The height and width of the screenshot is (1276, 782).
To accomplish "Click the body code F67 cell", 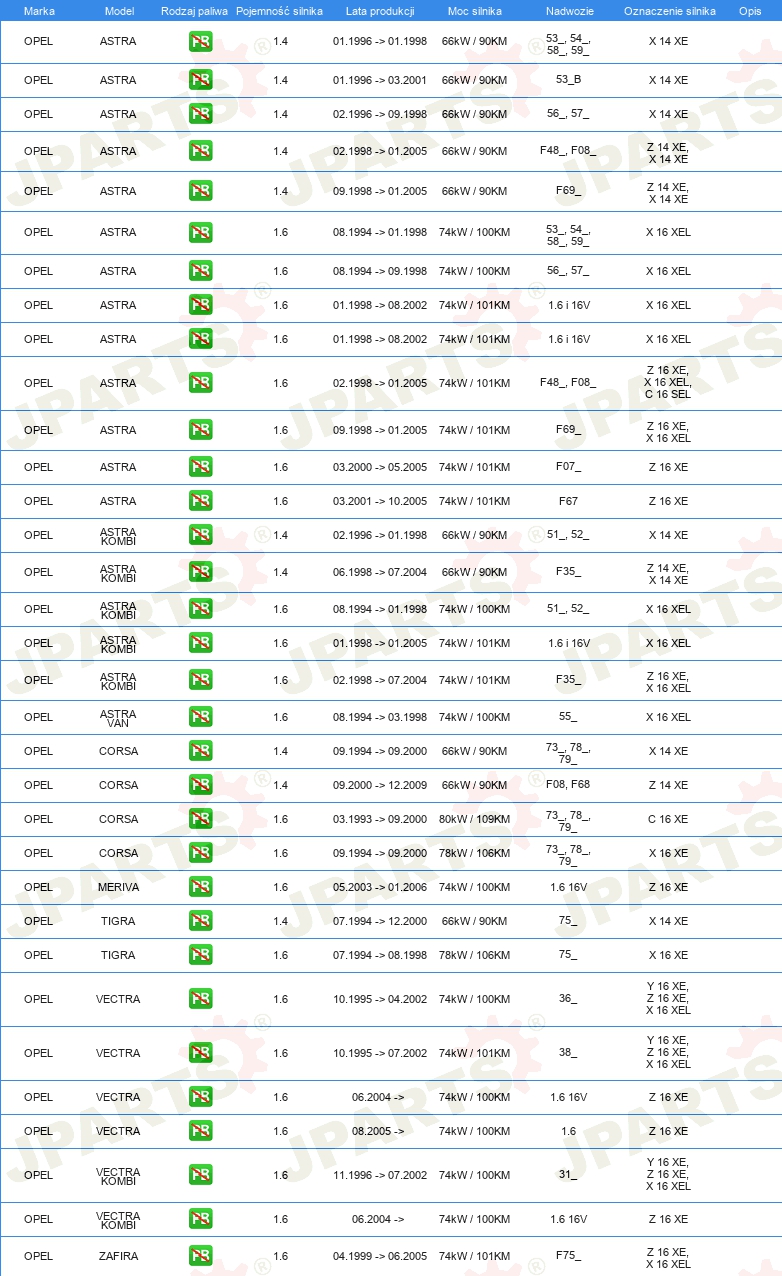I will tap(568, 501).
